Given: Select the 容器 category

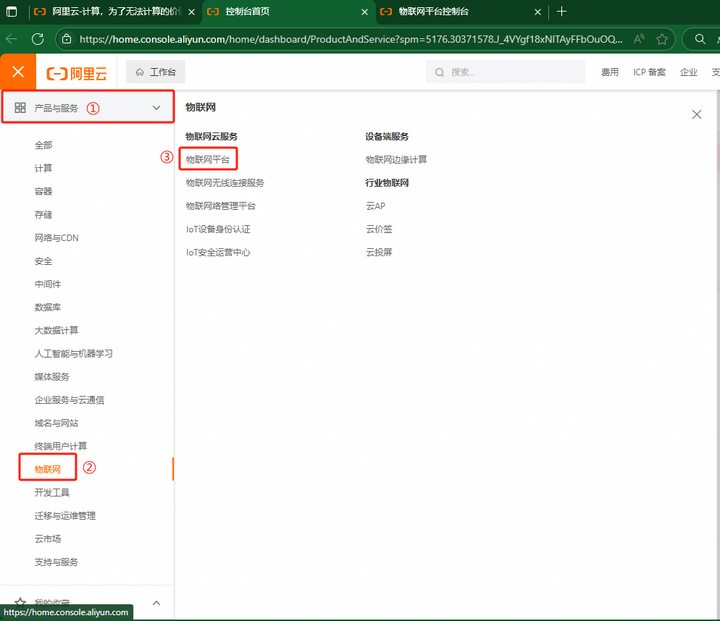Looking at the screenshot, I should click(44, 192).
